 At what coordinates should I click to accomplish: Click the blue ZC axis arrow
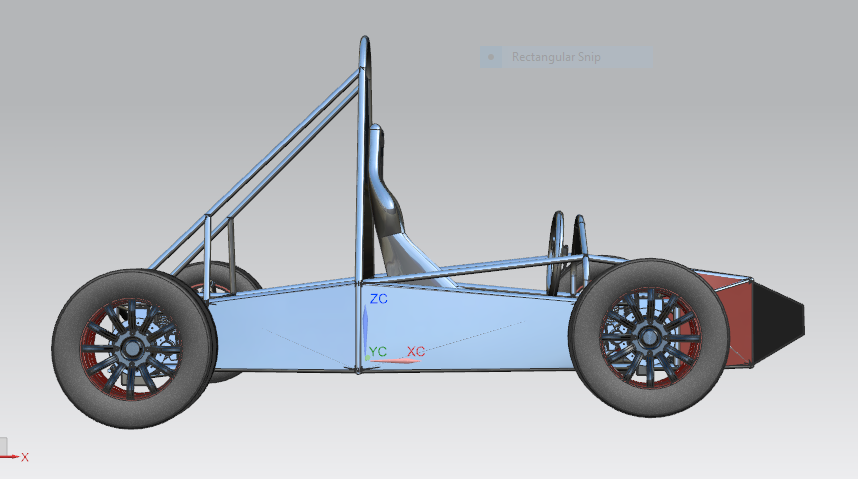(x=366, y=330)
